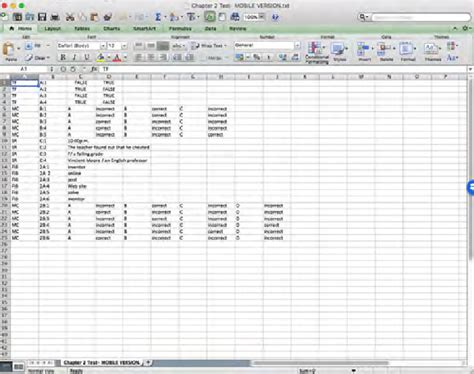This screenshot has height=374, width=474.
Task: Click the Paste clipboard icon in standard toolbar
Action: [95, 17]
